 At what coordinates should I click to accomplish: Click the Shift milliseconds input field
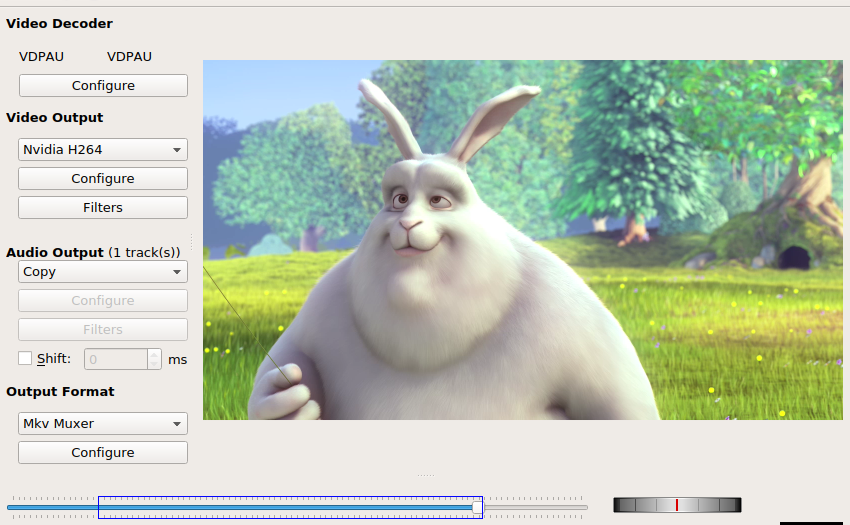[x=115, y=359]
